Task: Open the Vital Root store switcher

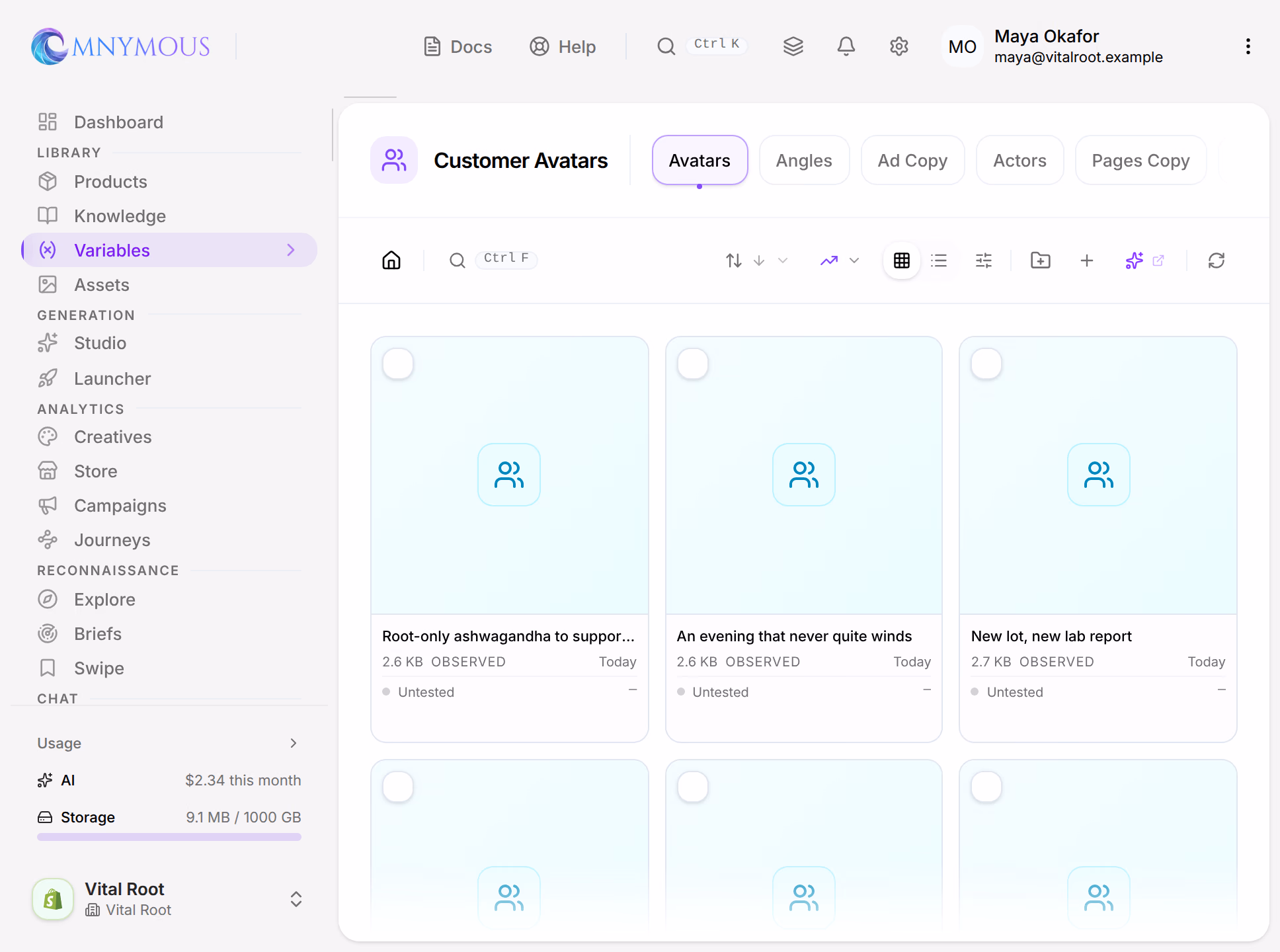Action: click(x=169, y=899)
